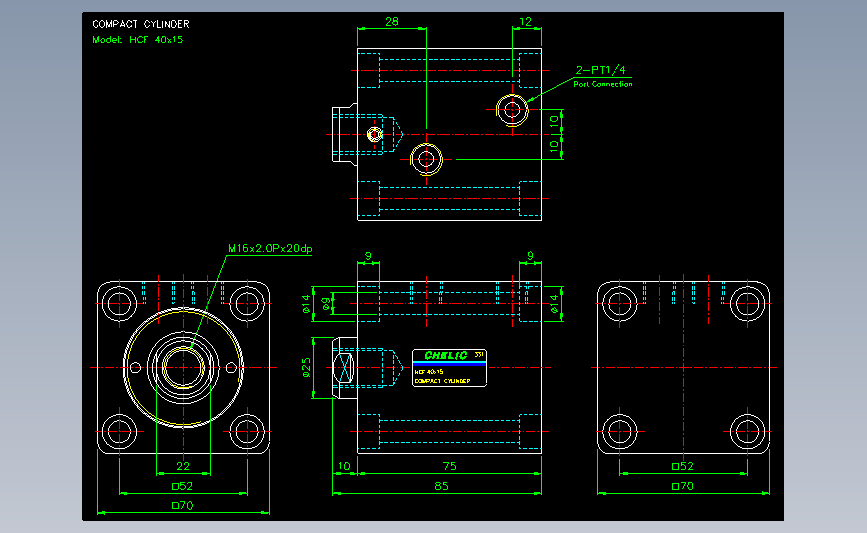Click the □52 dimension under the rear view
867x533 pixels.
pyautogui.click(x=683, y=466)
